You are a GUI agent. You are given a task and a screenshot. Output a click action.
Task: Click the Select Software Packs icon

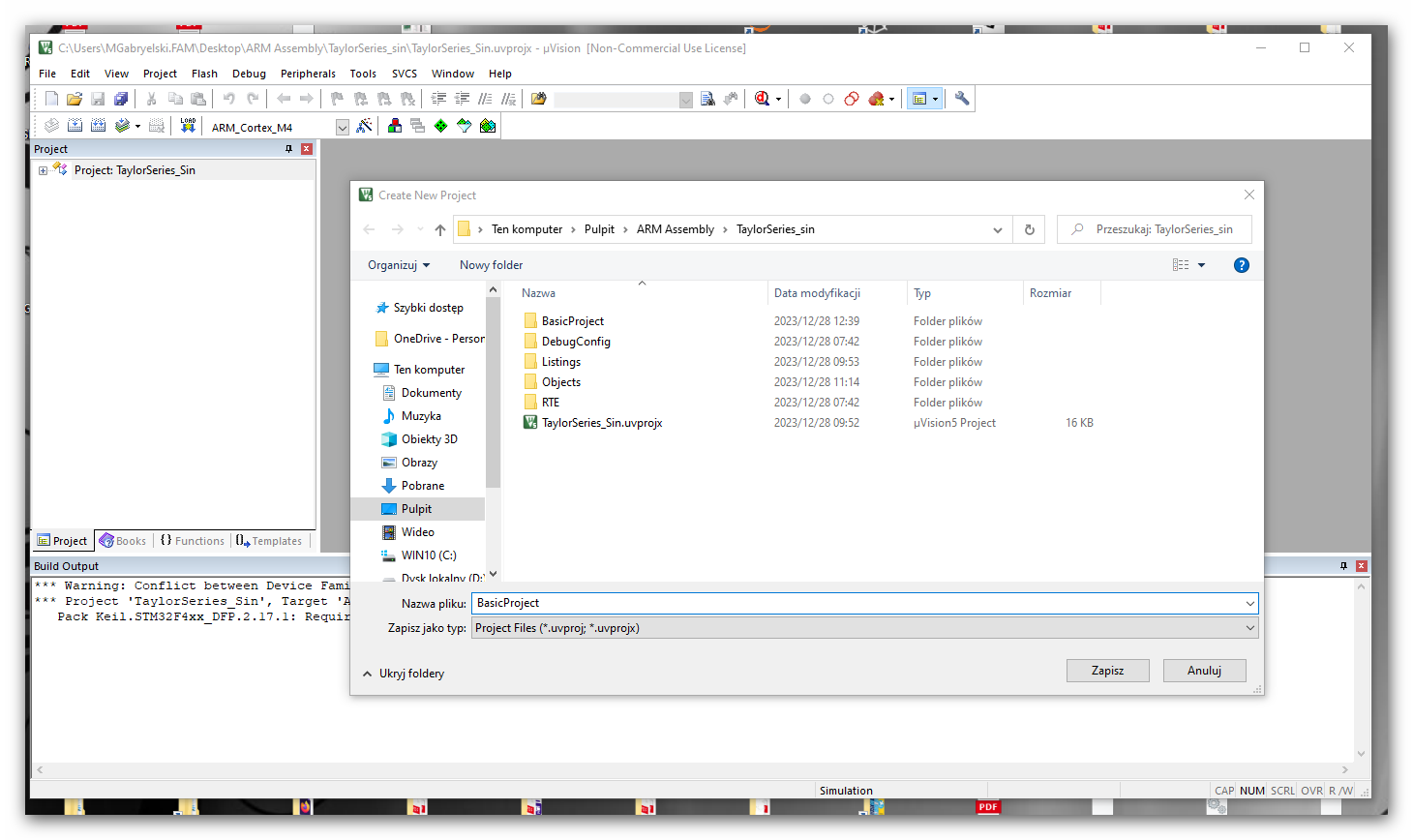(x=465, y=126)
